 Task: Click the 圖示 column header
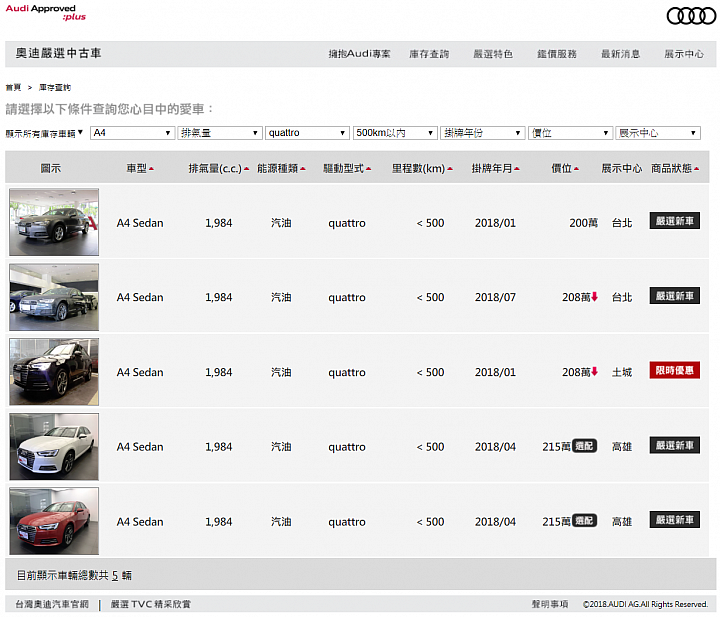point(51,169)
